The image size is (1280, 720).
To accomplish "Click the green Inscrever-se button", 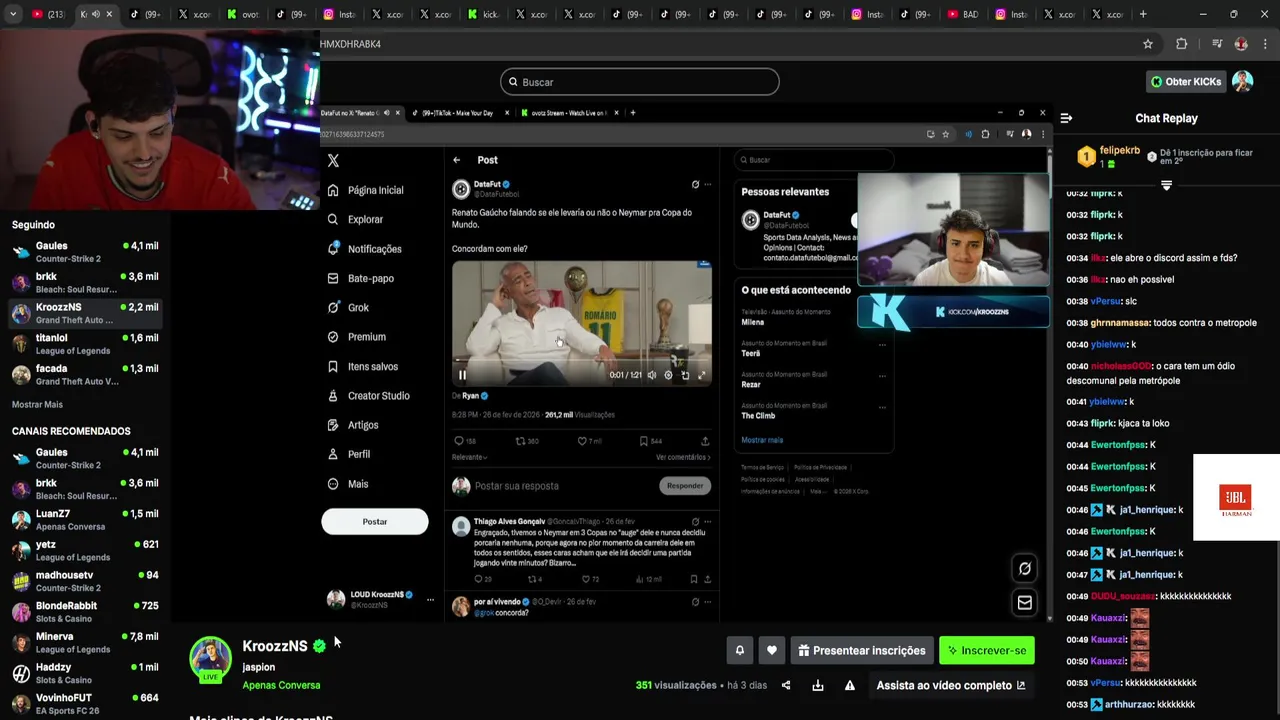I will point(987,650).
